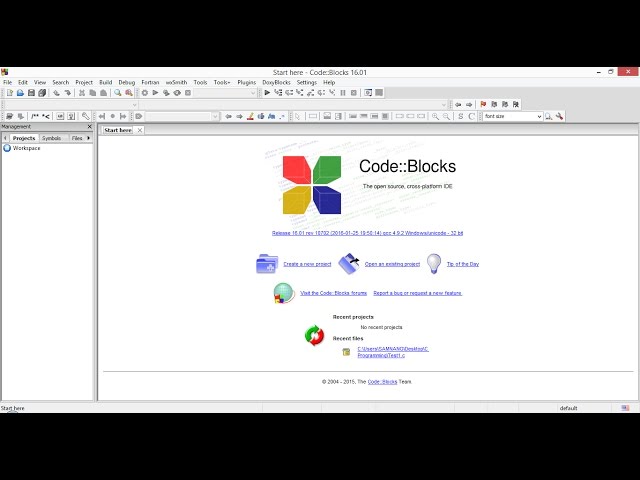Open the Build menu
The image size is (640, 480).
pos(106,82)
